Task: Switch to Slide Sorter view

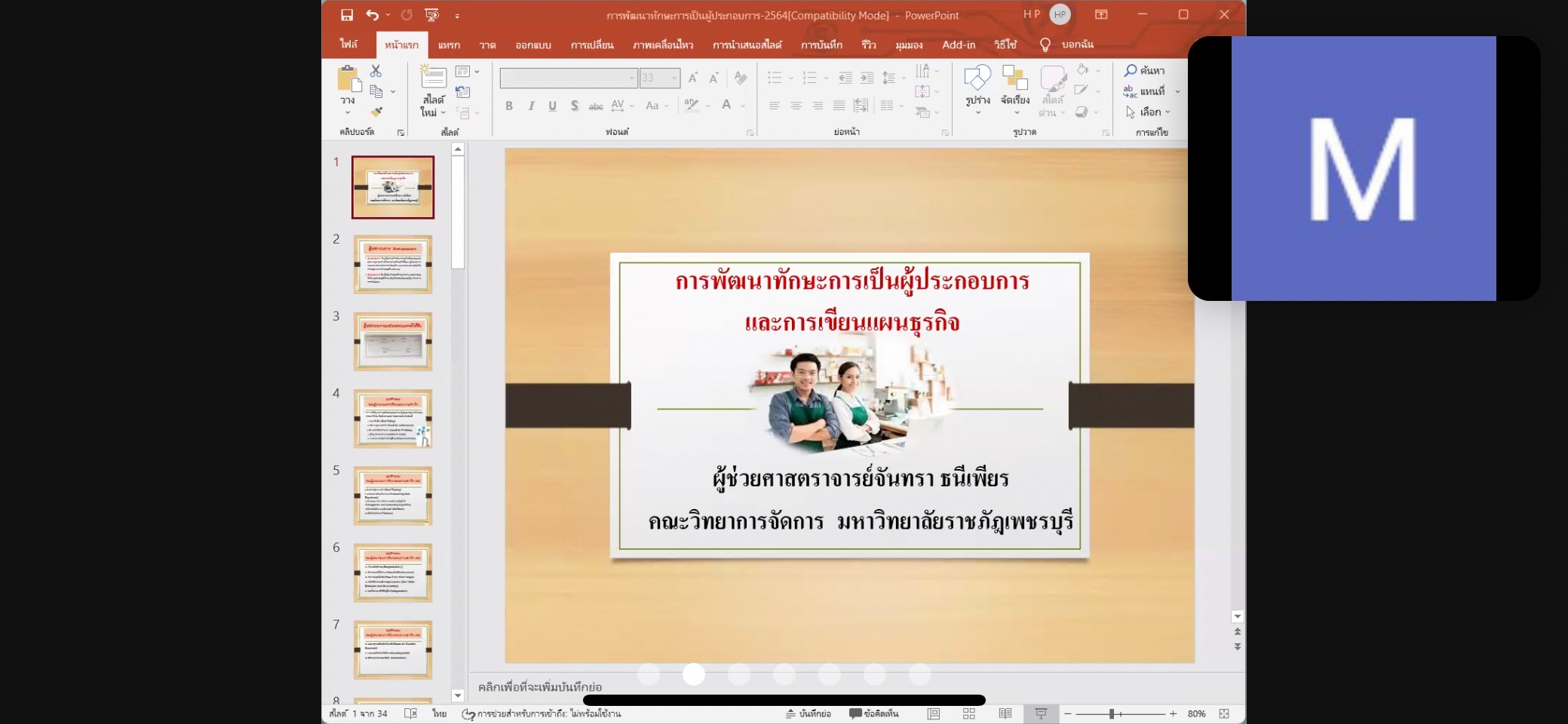Action: 969,713
